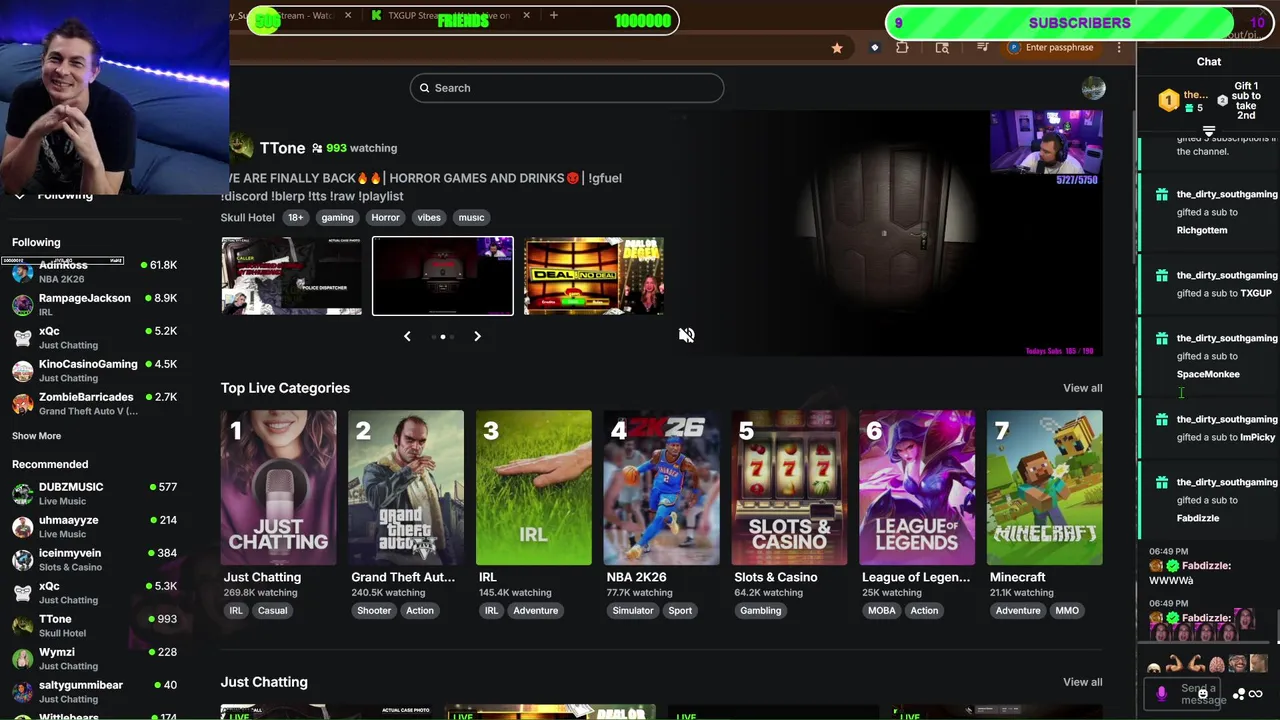Go to next featured stream arrow
The image size is (1280, 720).
point(477,336)
